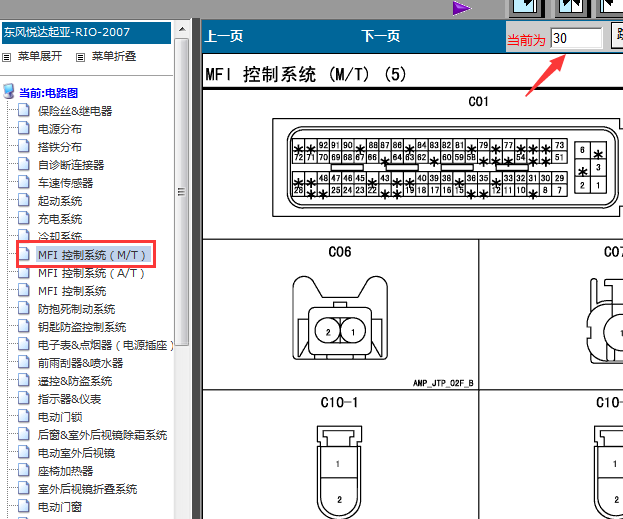Click the purple play arrow icon
The height and width of the screenshot is (519, 623).
(x=461, y=8)
